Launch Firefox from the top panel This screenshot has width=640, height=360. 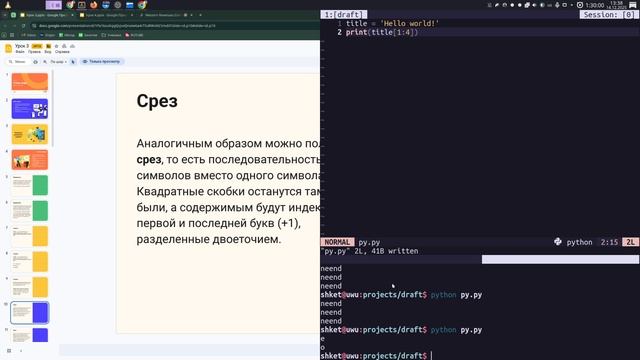[94, 5]
